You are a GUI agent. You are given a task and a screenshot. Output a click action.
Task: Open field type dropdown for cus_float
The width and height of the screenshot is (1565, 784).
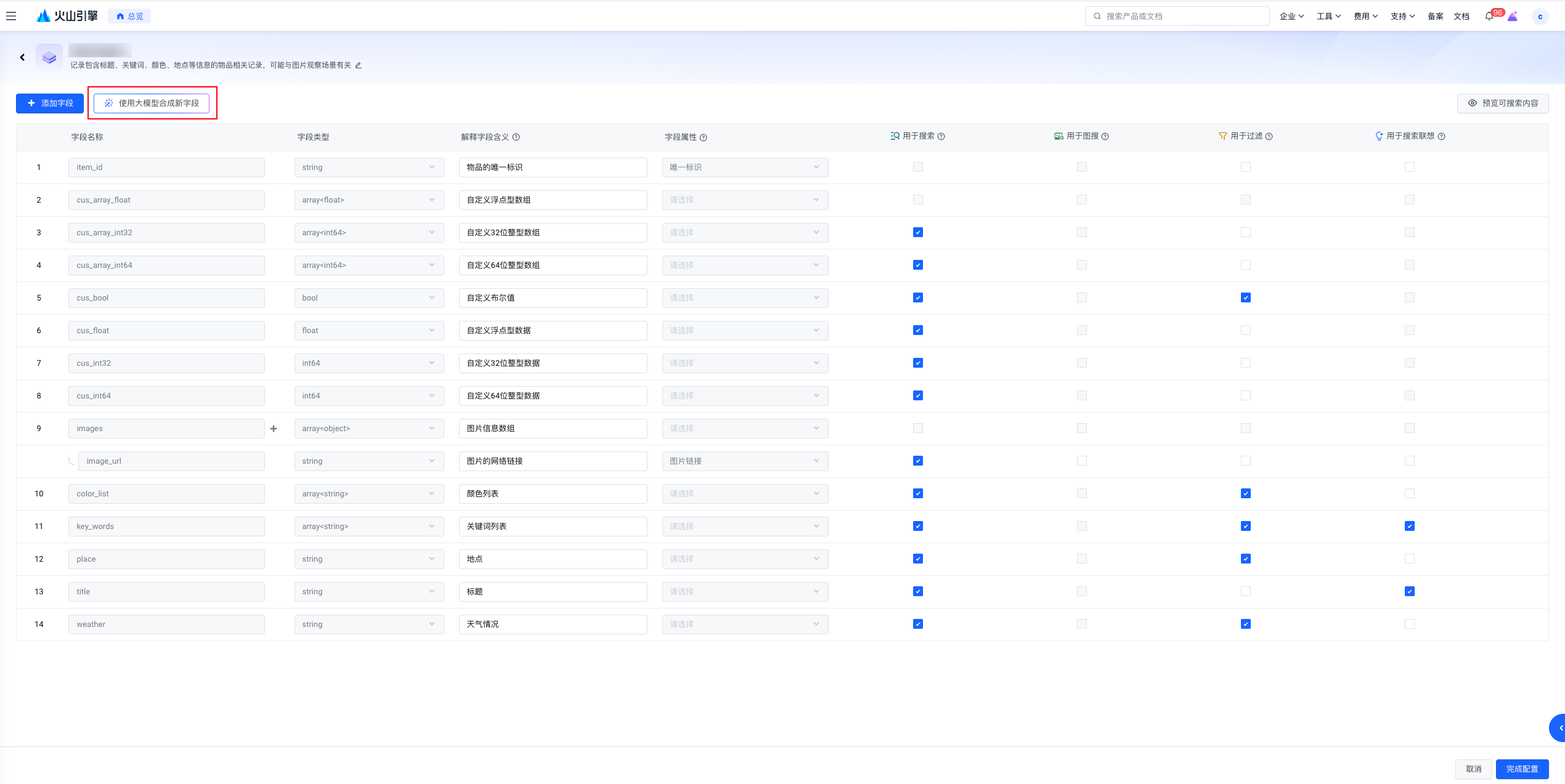[368, 331]
